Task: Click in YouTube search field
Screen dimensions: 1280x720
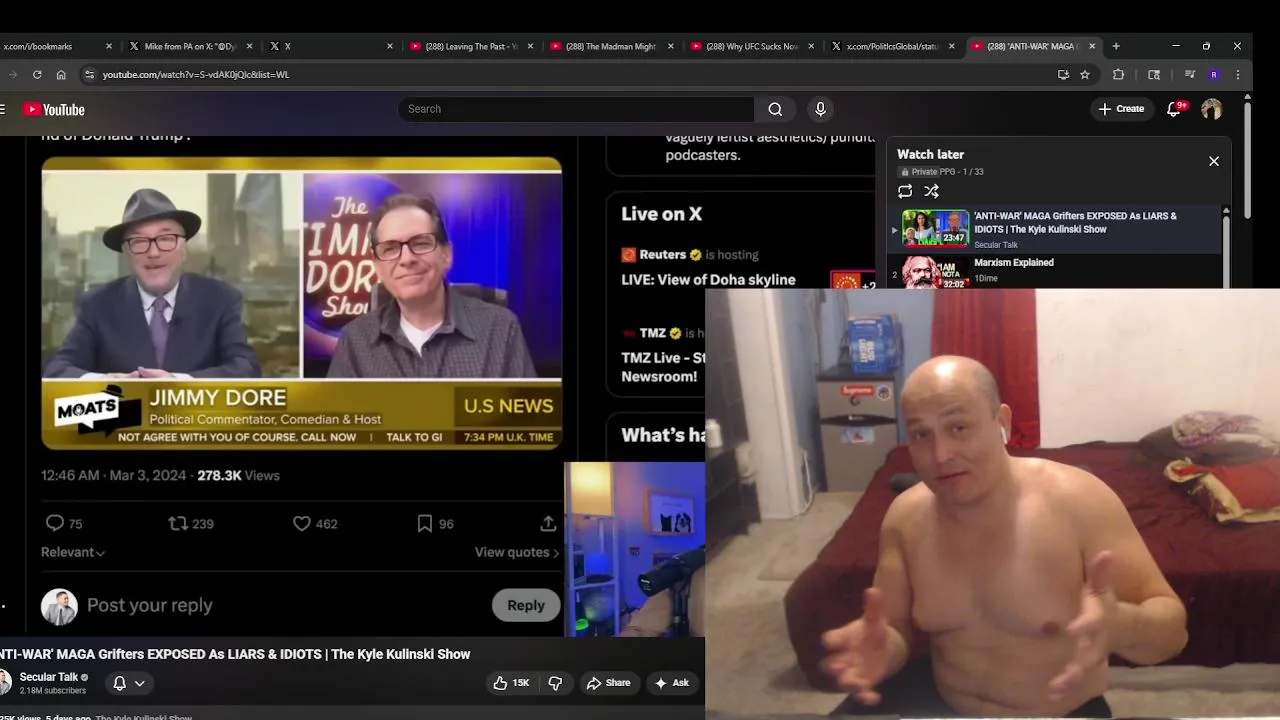Action: pyautogui.click(x=576, y=109)
